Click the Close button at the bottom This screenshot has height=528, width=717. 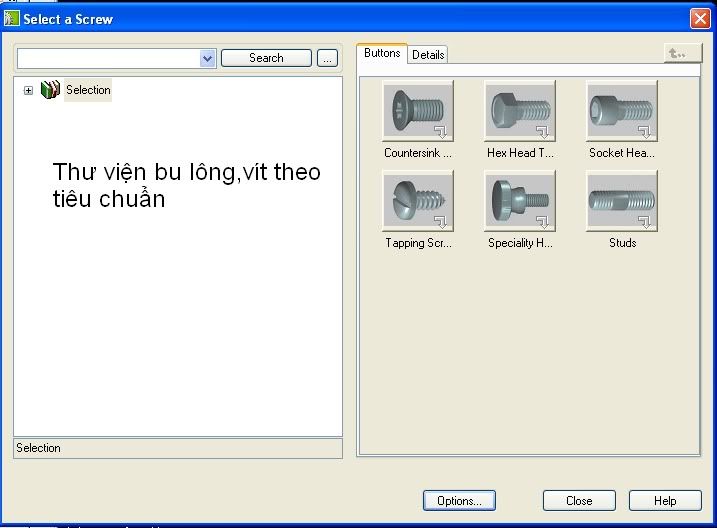pyautogui.click(x=579, y=501)
